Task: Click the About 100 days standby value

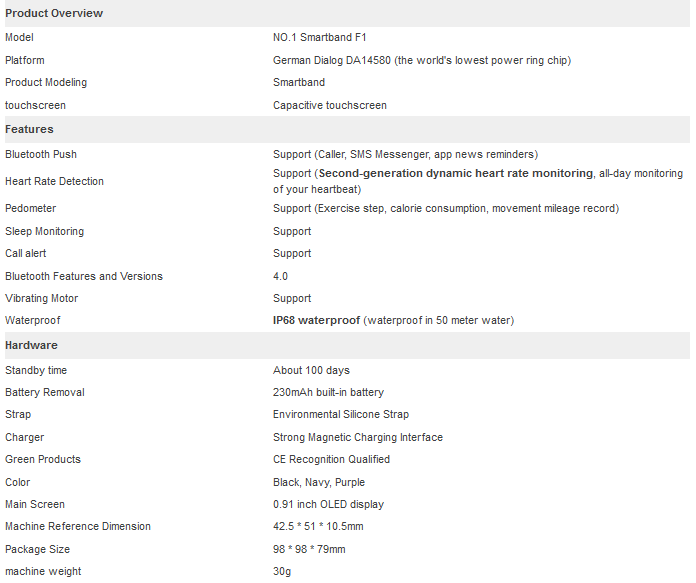Action: coord(312,370)
